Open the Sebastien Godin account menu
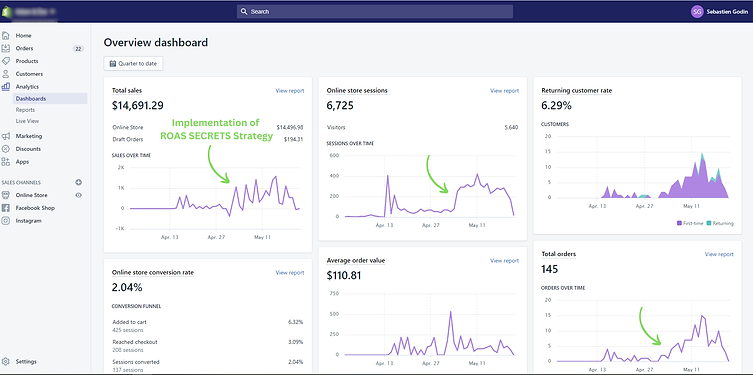Image resolution: width=753 pixels, height=375 pixels. (x=718, y=12)
